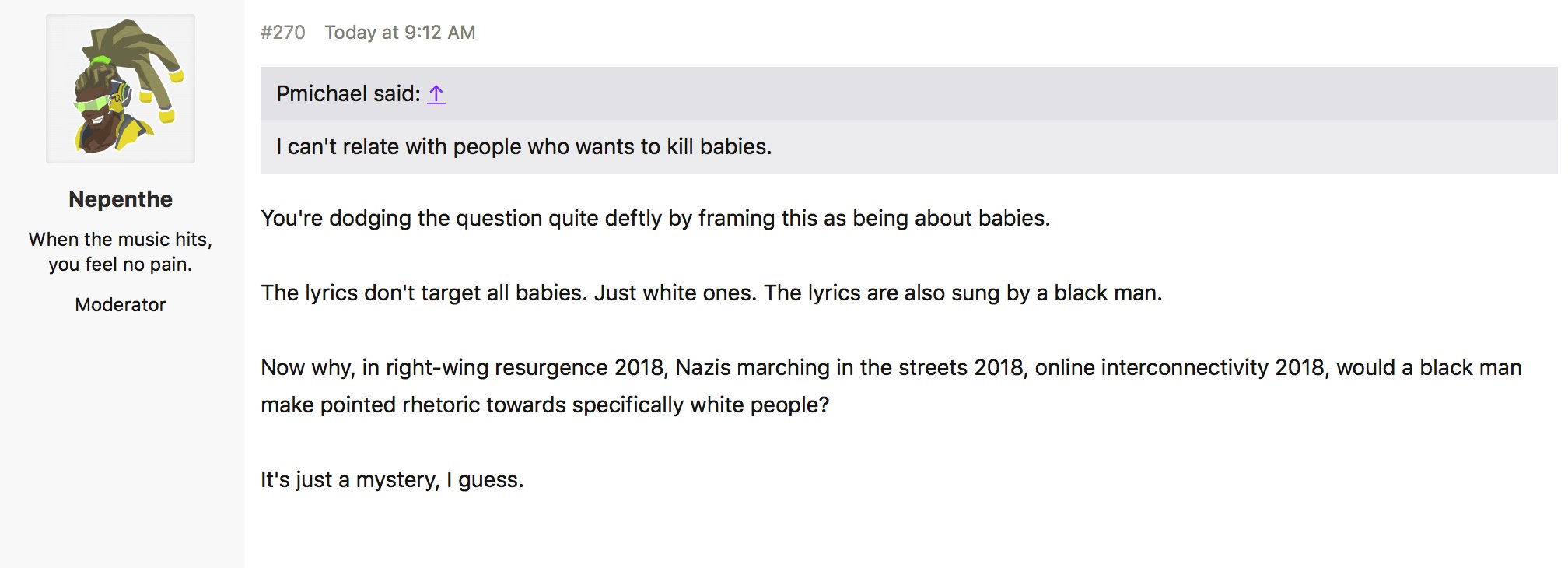Select the "Pmichael said:" quote header text
Viewport: 1568px width, 568px height.
pyautogui.click(x=348, y=94)
